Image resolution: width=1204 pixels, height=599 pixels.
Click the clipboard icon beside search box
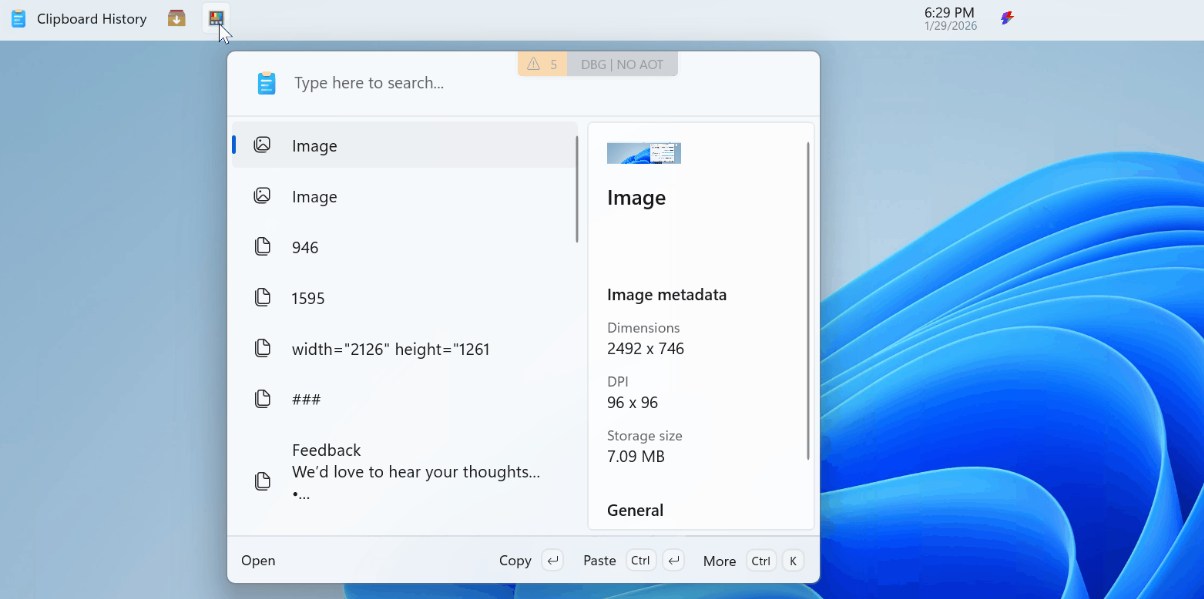pos(266,83)
